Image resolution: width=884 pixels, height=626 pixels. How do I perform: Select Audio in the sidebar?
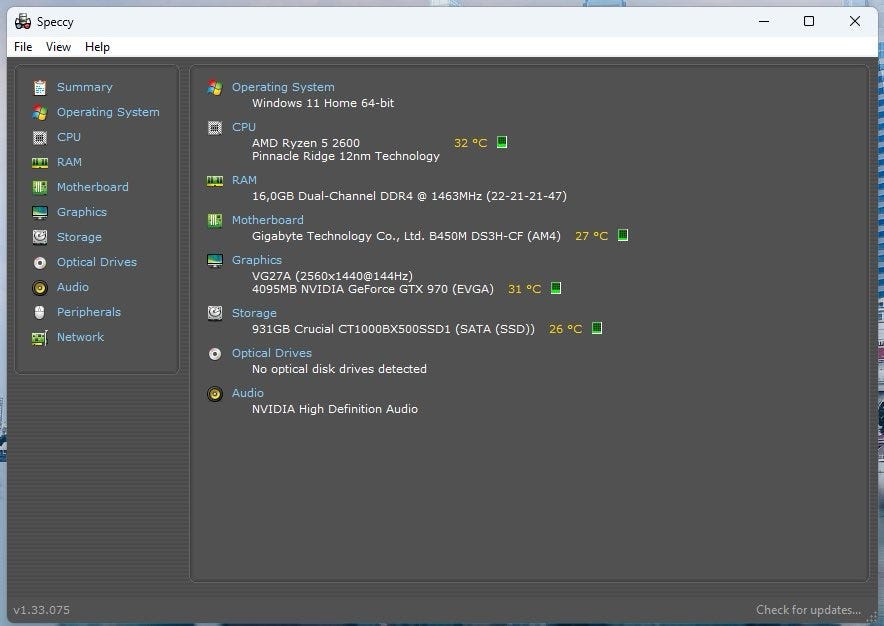[x=73, y=287]
